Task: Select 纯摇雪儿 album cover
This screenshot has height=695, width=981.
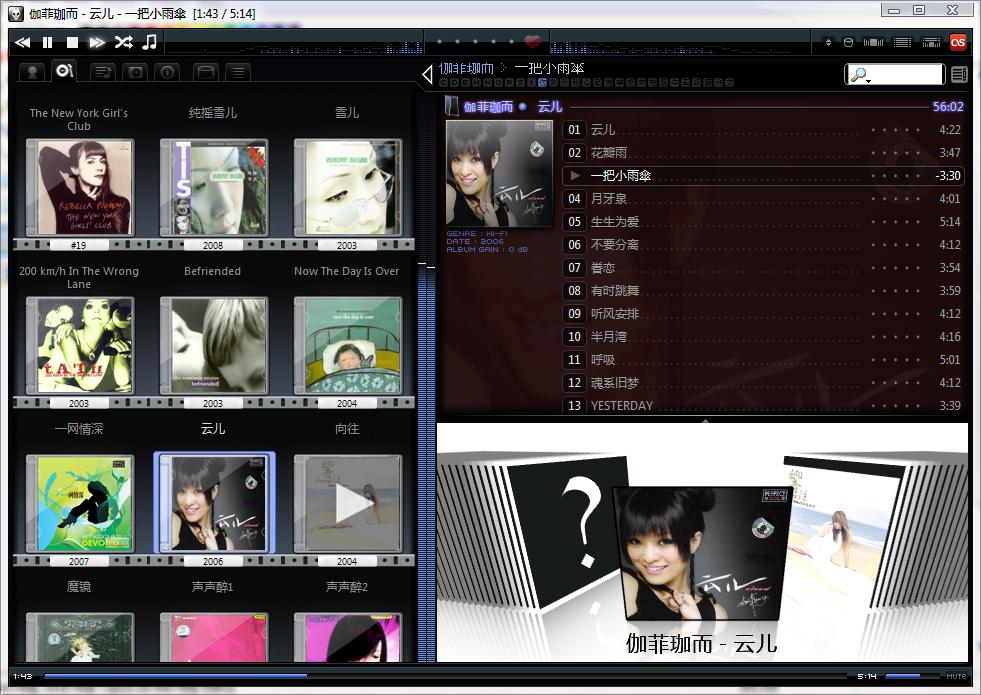Action: [x=214, y=188]
